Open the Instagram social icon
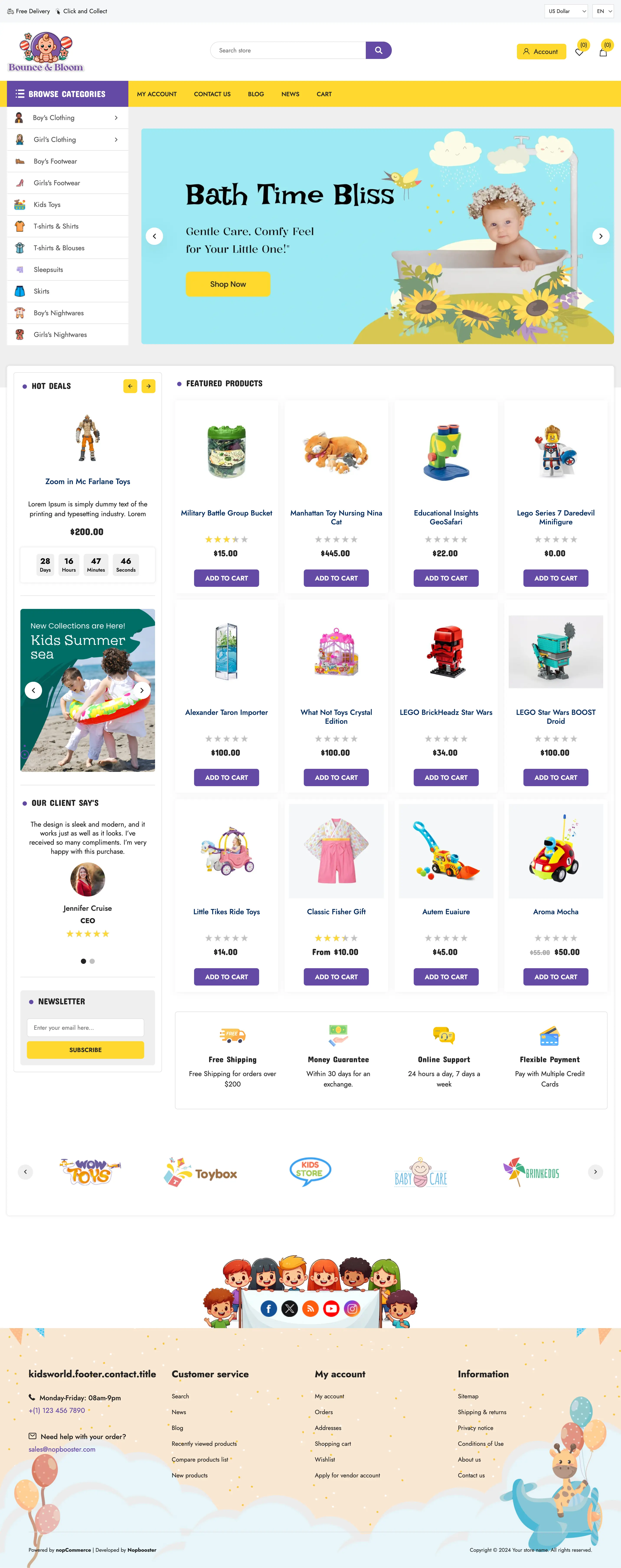Viewport: 621px width, 1568px height. [x=352, y=1308]
